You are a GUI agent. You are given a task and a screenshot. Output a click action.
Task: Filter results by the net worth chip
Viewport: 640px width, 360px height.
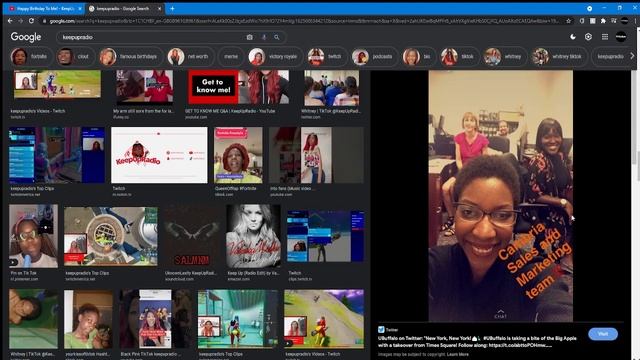click(x=190, y=56)
